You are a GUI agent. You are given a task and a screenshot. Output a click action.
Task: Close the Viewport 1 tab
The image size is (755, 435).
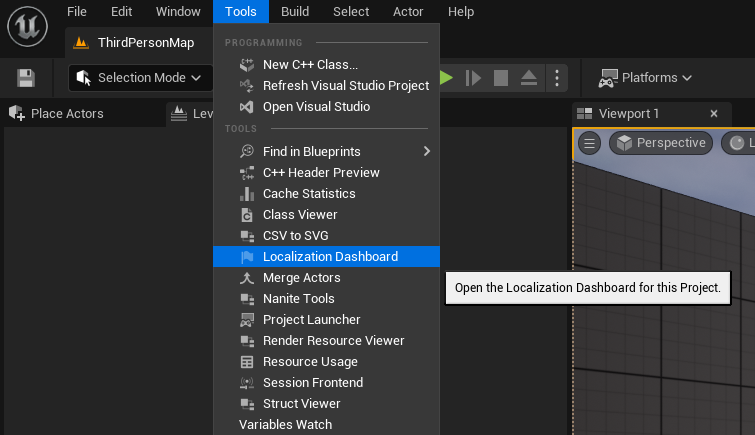[714, 114]
